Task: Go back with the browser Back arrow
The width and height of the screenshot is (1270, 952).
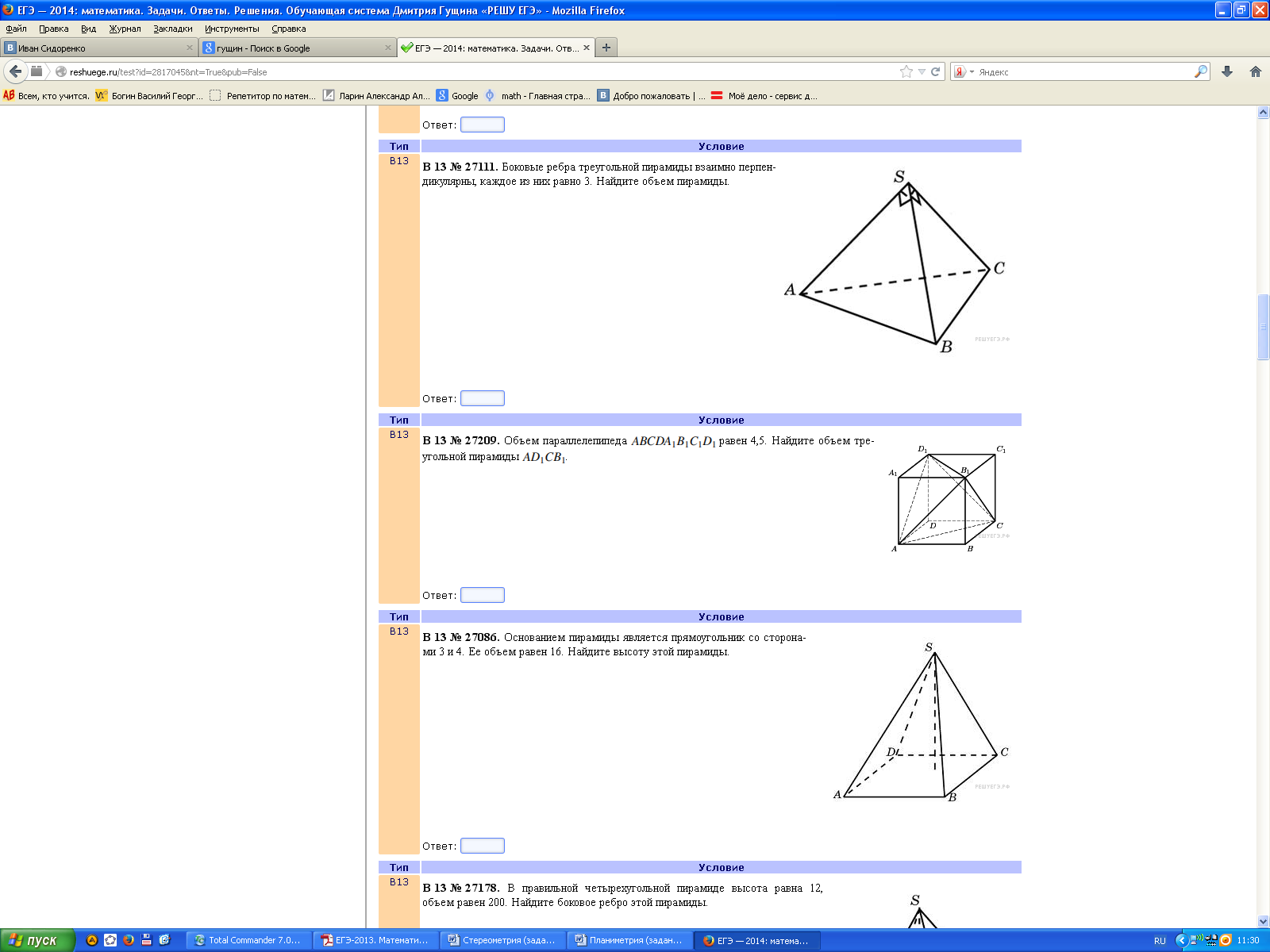Action: [15, 71]
